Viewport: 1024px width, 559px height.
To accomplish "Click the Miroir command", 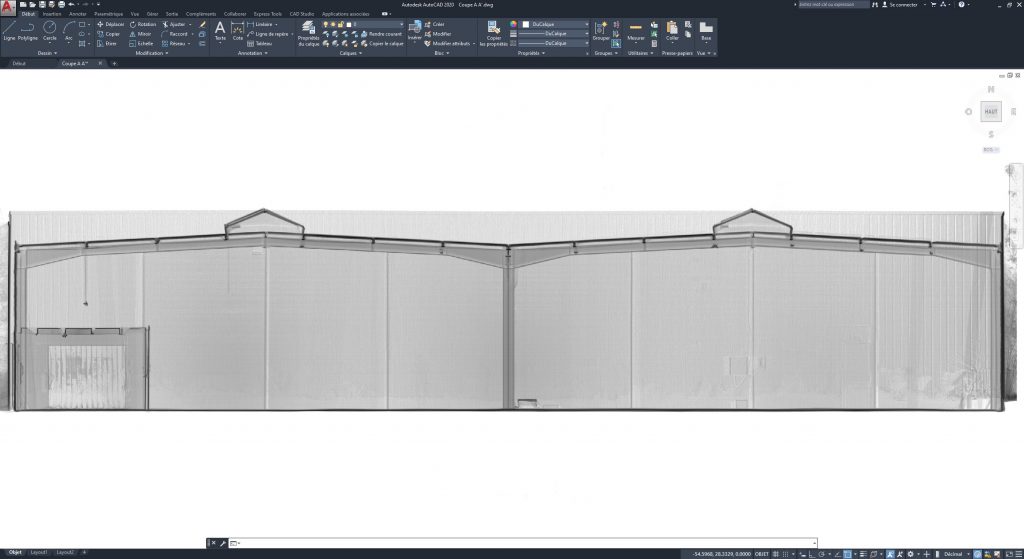I will point(140,34).
